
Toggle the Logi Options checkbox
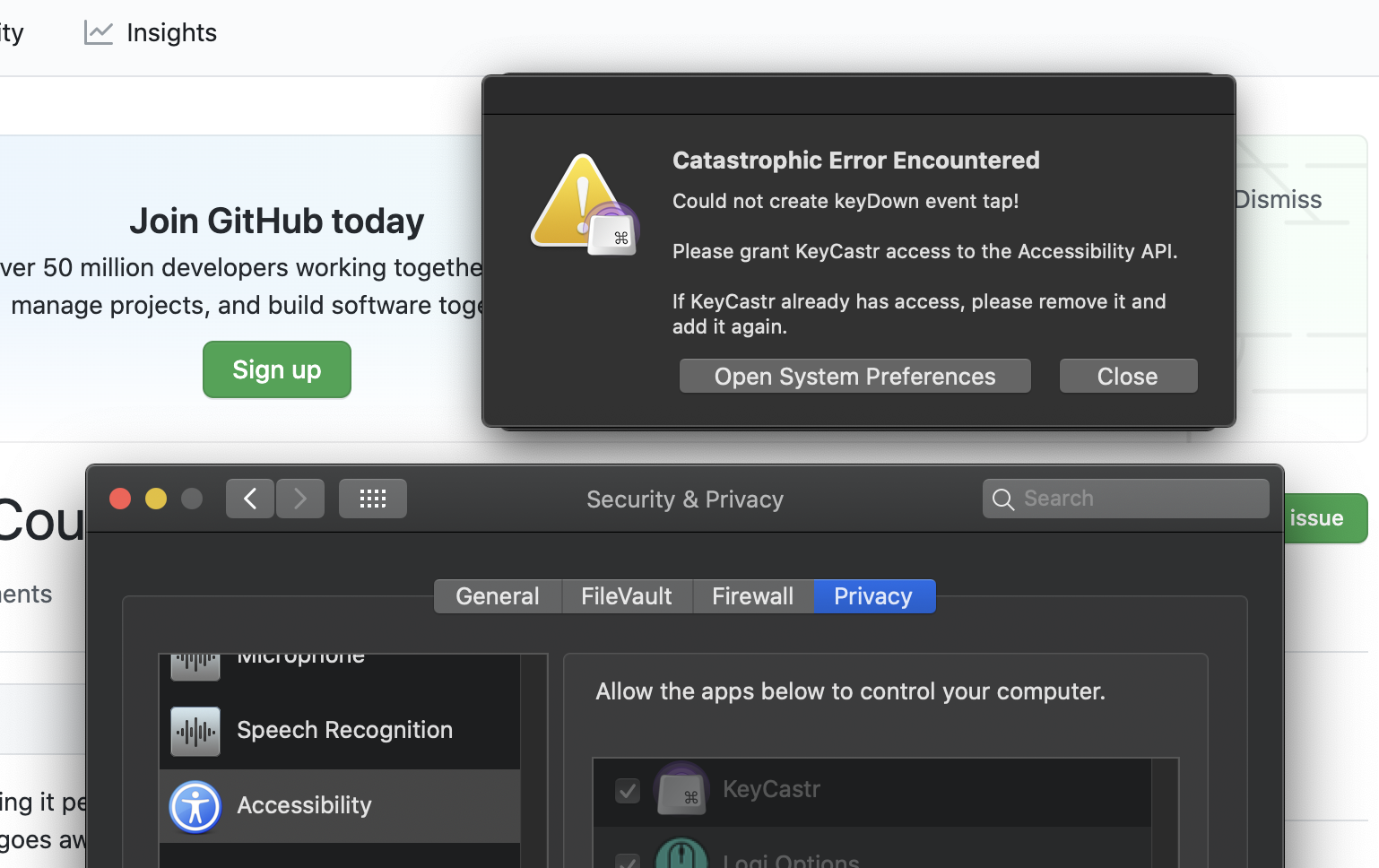628,861
